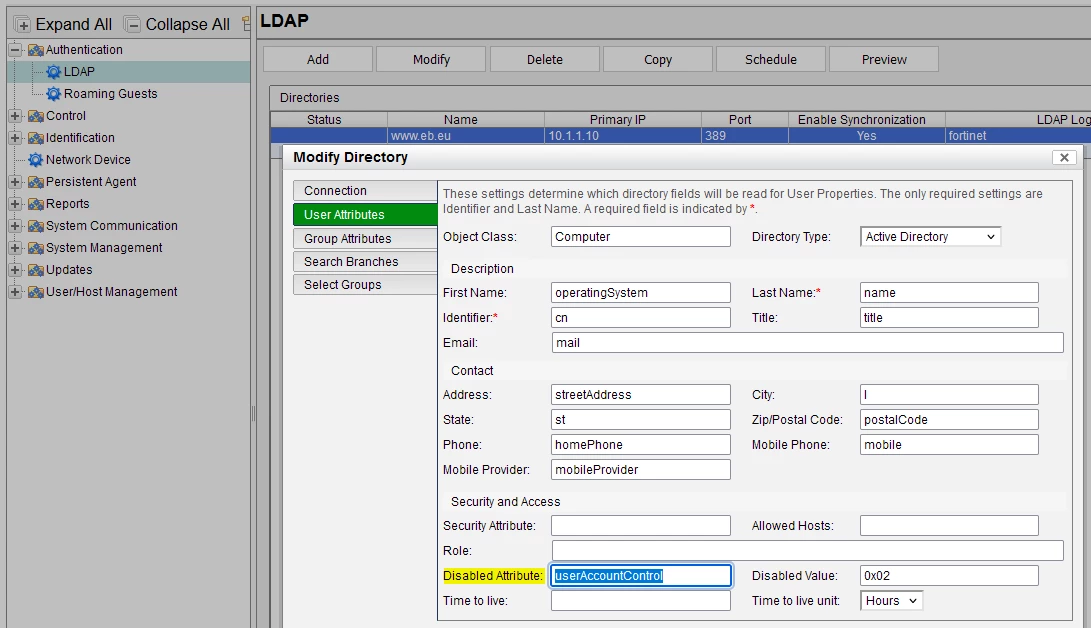The width and height of the screenshot is (1091, 628).
Task: Click the First Name input field
Action: pos(641,293)
